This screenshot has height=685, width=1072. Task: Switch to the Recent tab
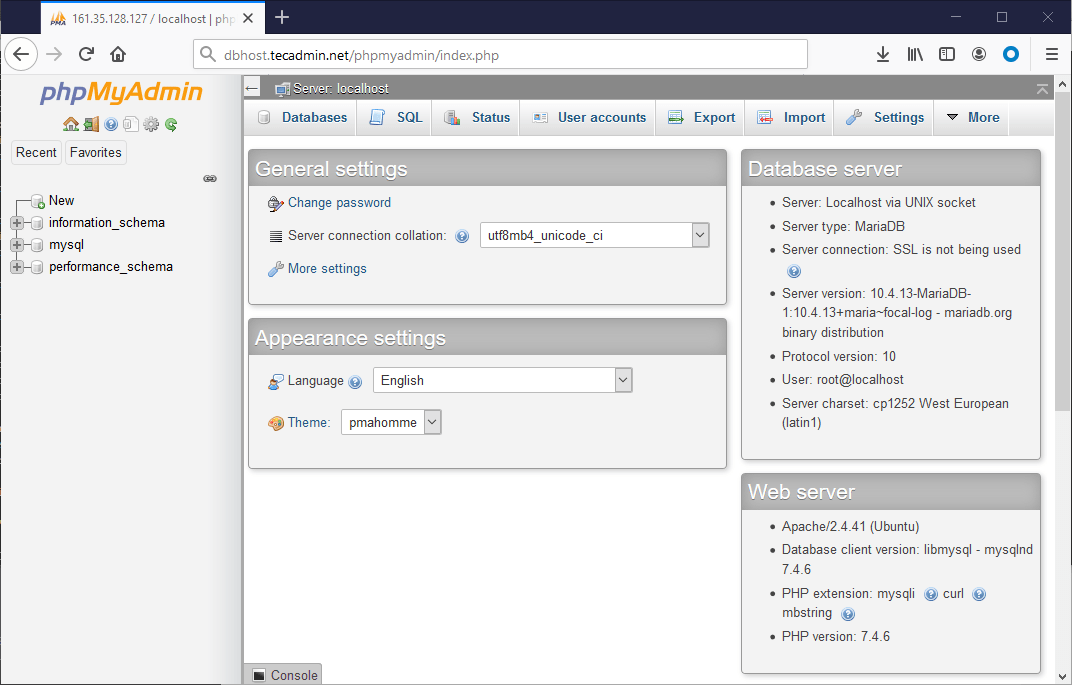[x=36, y=152]
